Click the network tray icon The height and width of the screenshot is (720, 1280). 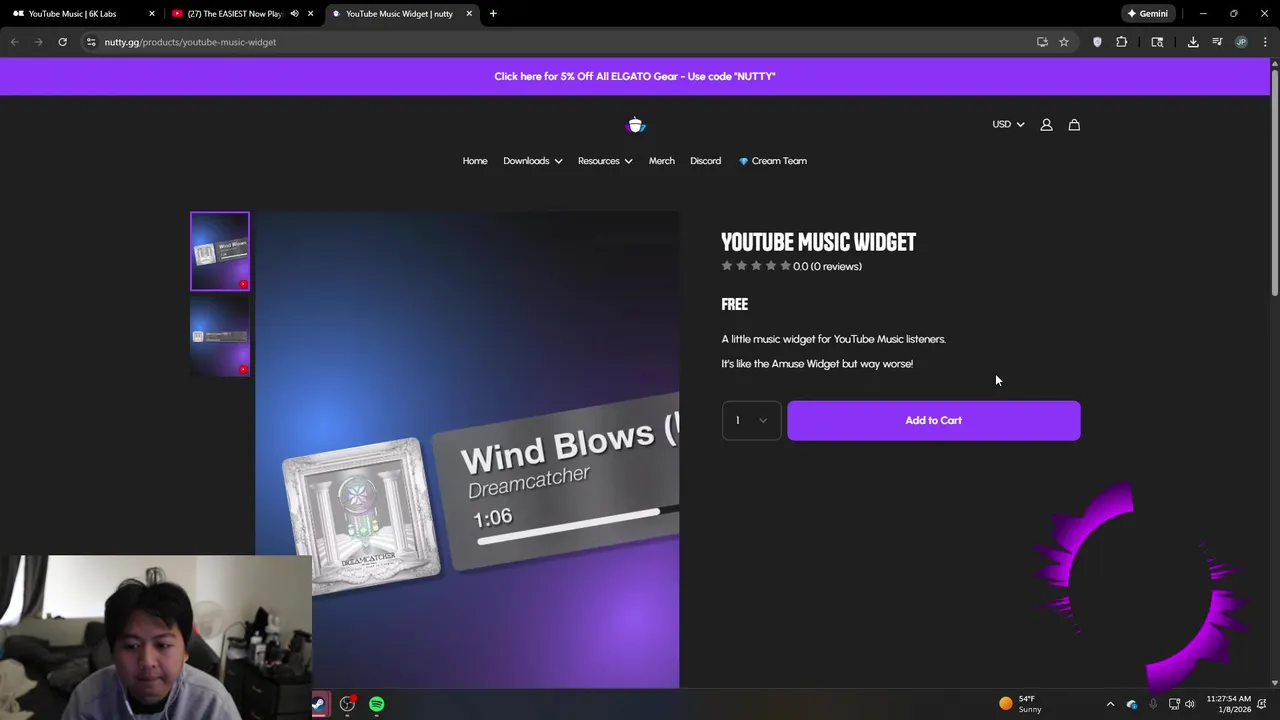(1174, 704)
